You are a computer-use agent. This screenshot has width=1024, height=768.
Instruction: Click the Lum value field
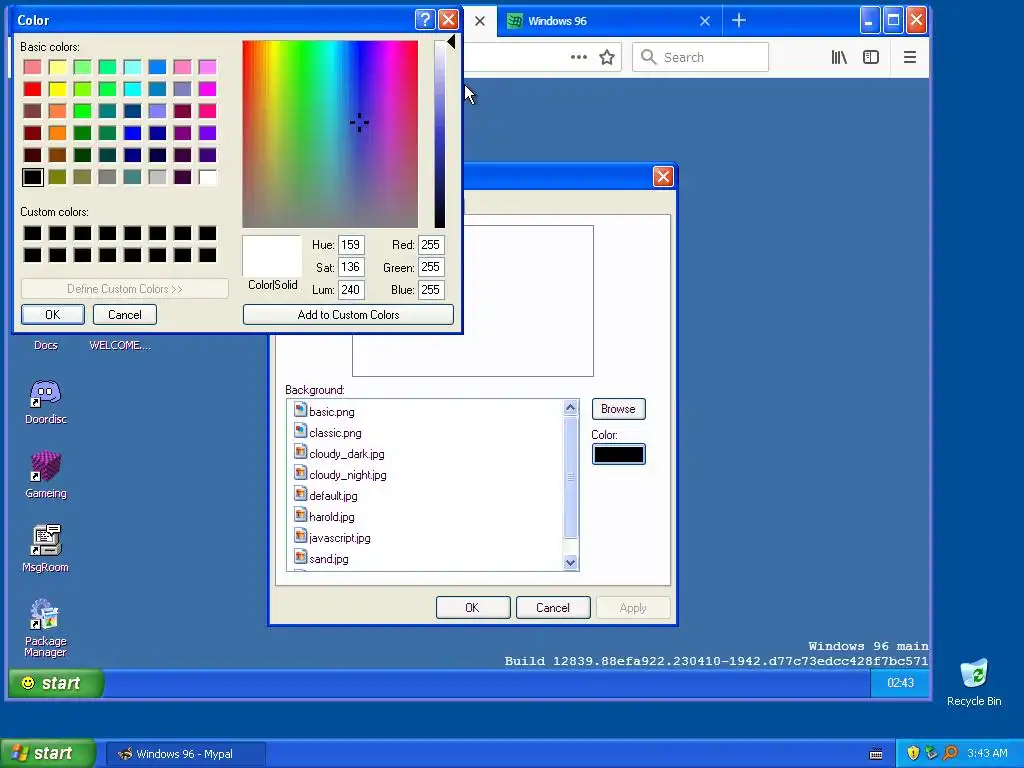[351, 289]
